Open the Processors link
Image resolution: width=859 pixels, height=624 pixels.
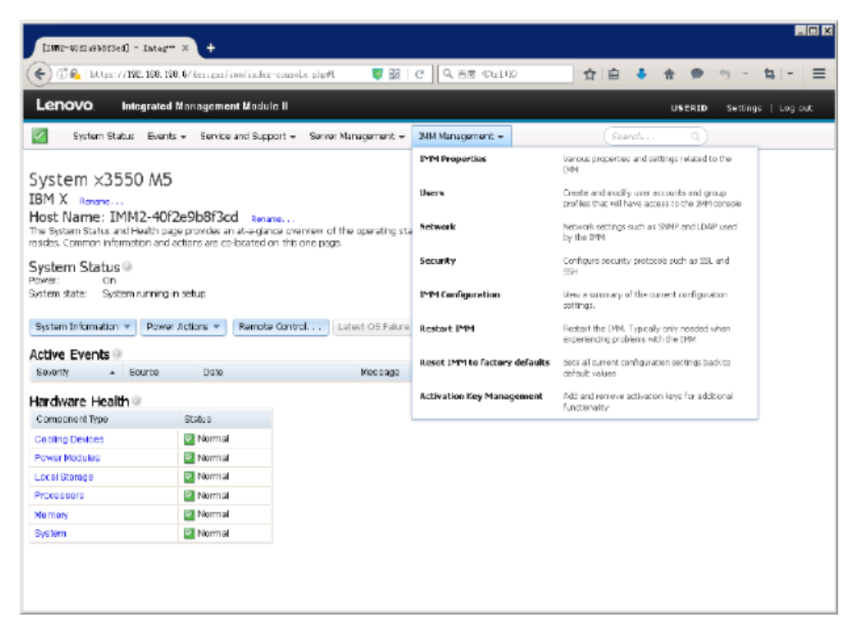[59, 496]
